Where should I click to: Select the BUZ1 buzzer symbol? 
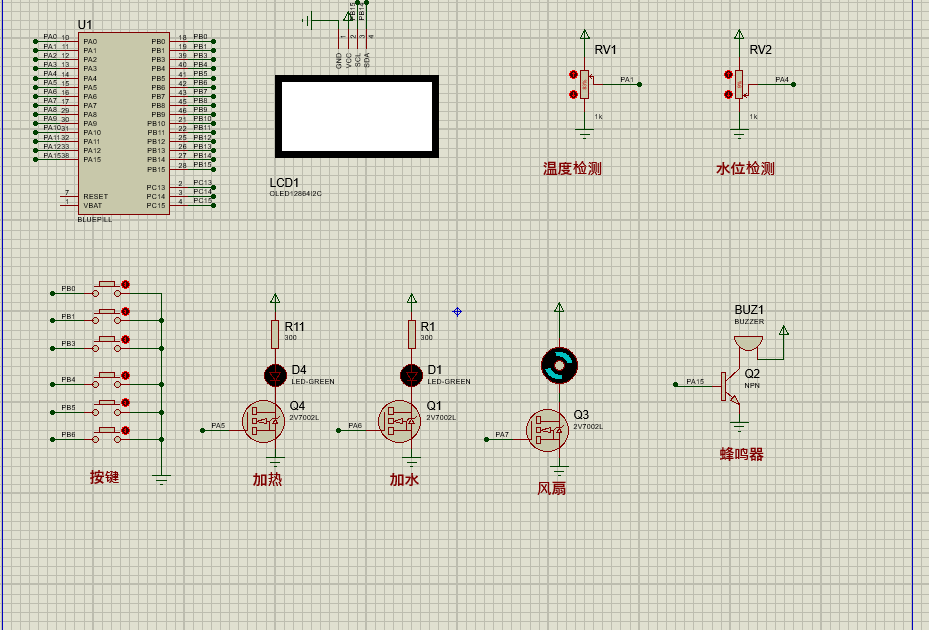[748, 343]
